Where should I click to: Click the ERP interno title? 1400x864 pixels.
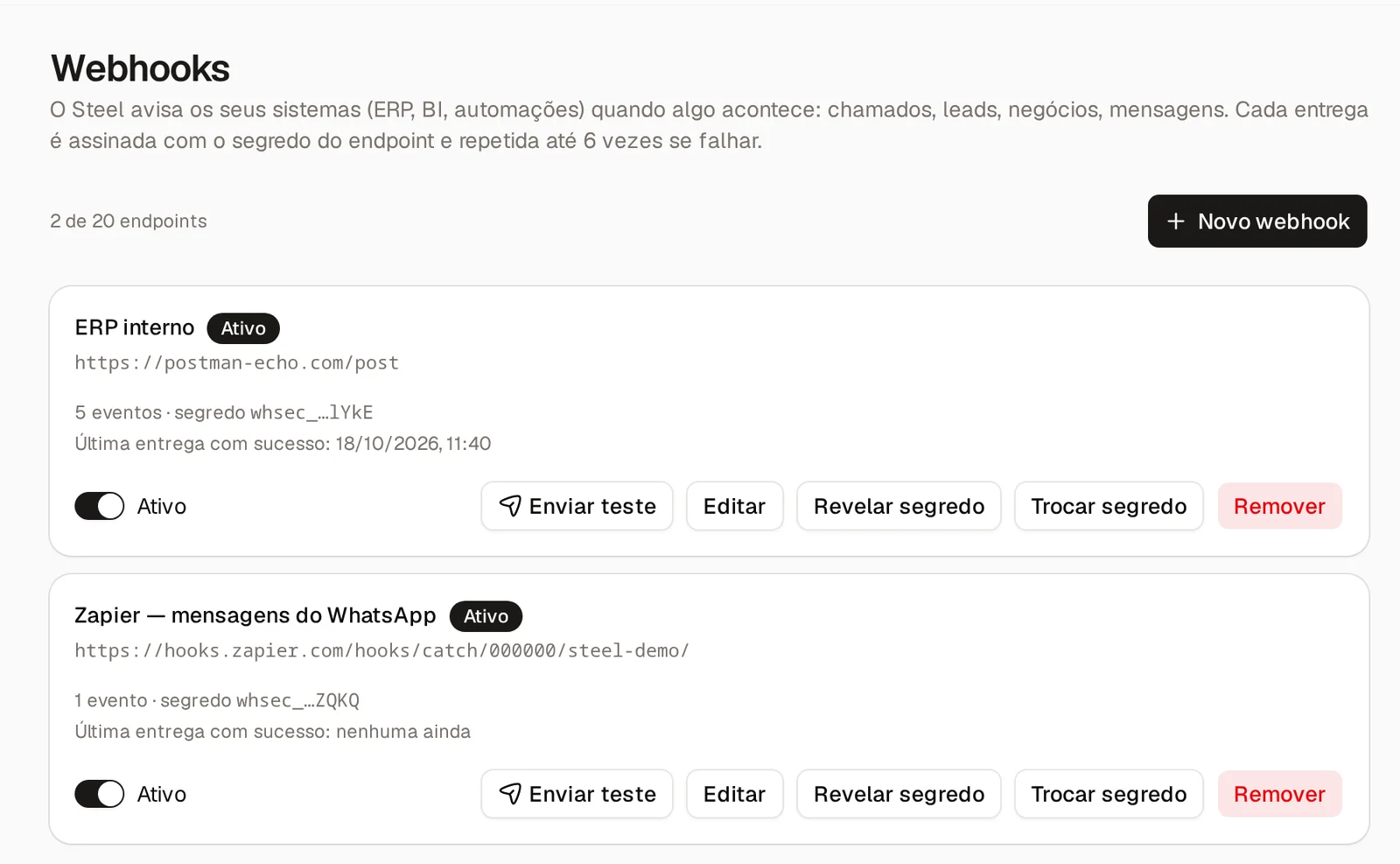[x=135, y=327]
